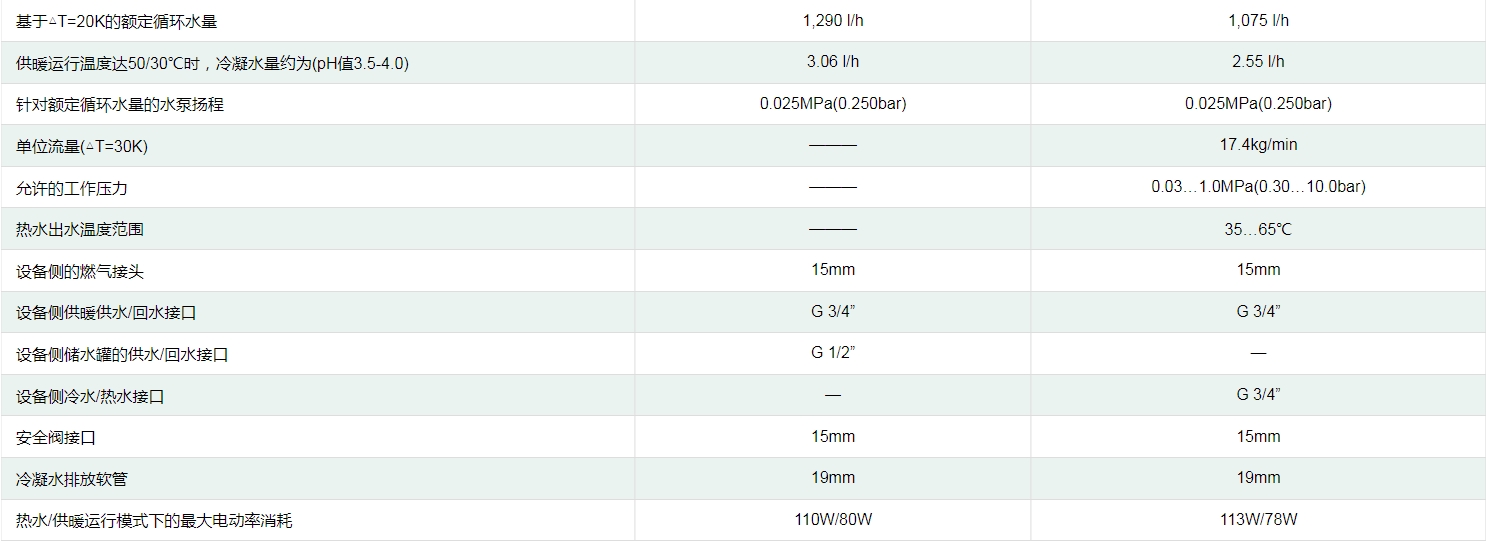
Task: Select the 3.06 l/h cell
Action: click(833, 61)
